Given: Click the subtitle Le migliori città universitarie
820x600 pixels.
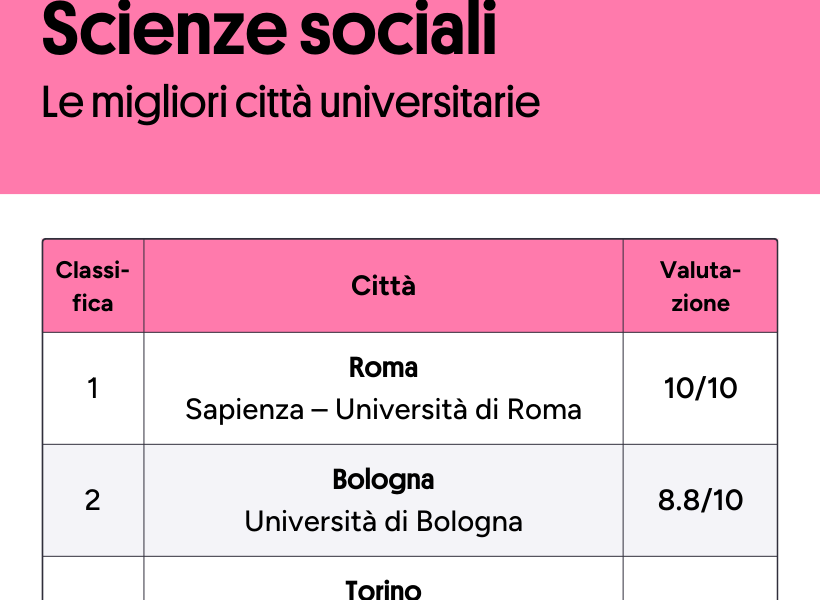Looking at the screenshot, I should (x=291, y=103).
